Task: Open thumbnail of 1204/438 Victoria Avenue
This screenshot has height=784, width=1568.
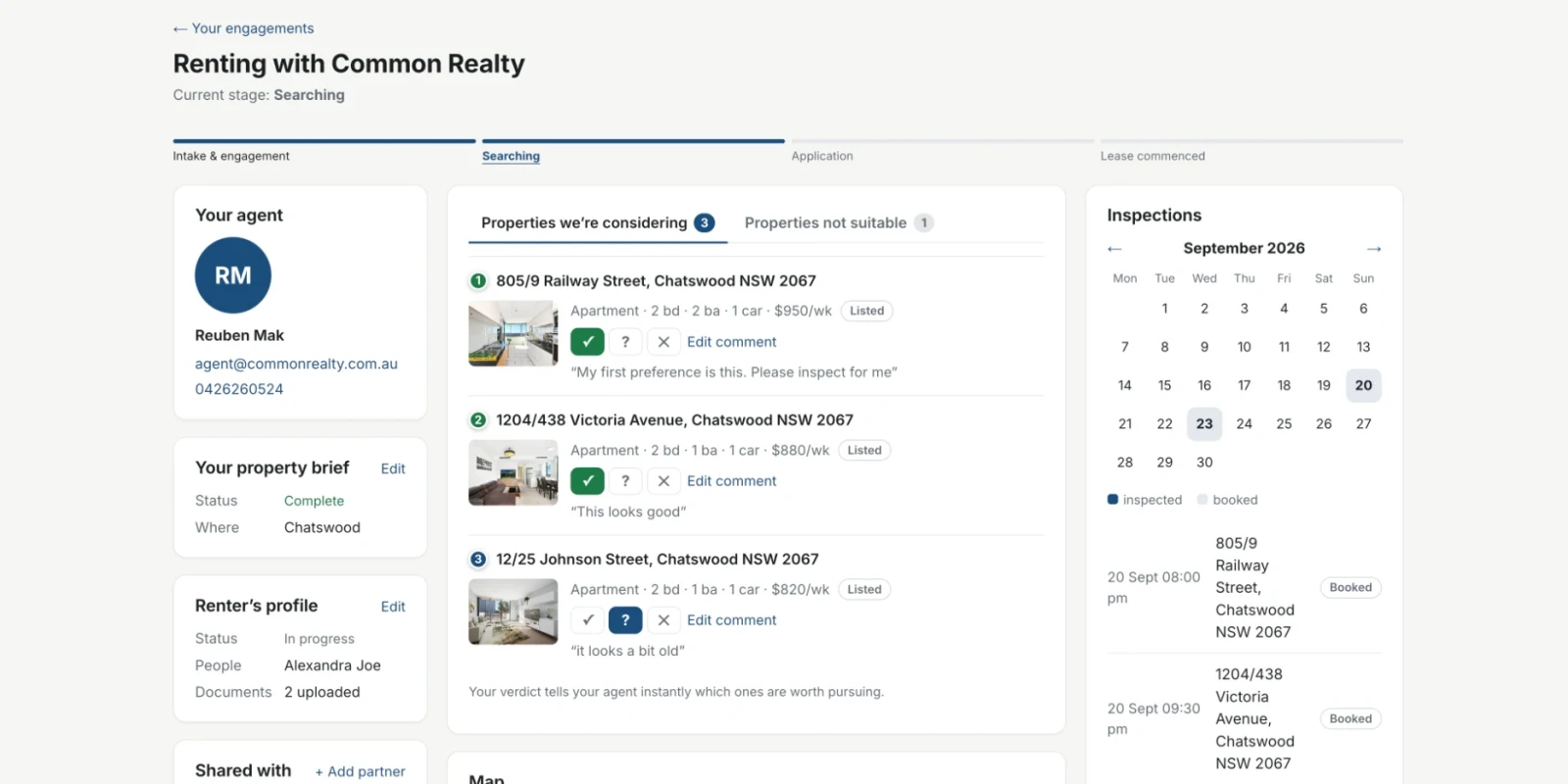Action: (x=514, y=473)
